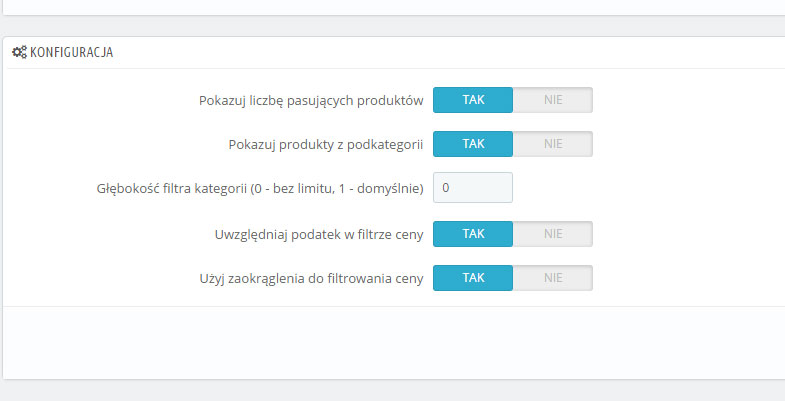
Task: Choose TAK for Uwzględniaj podatek w filtrze ceny
Action: point(473,234)
